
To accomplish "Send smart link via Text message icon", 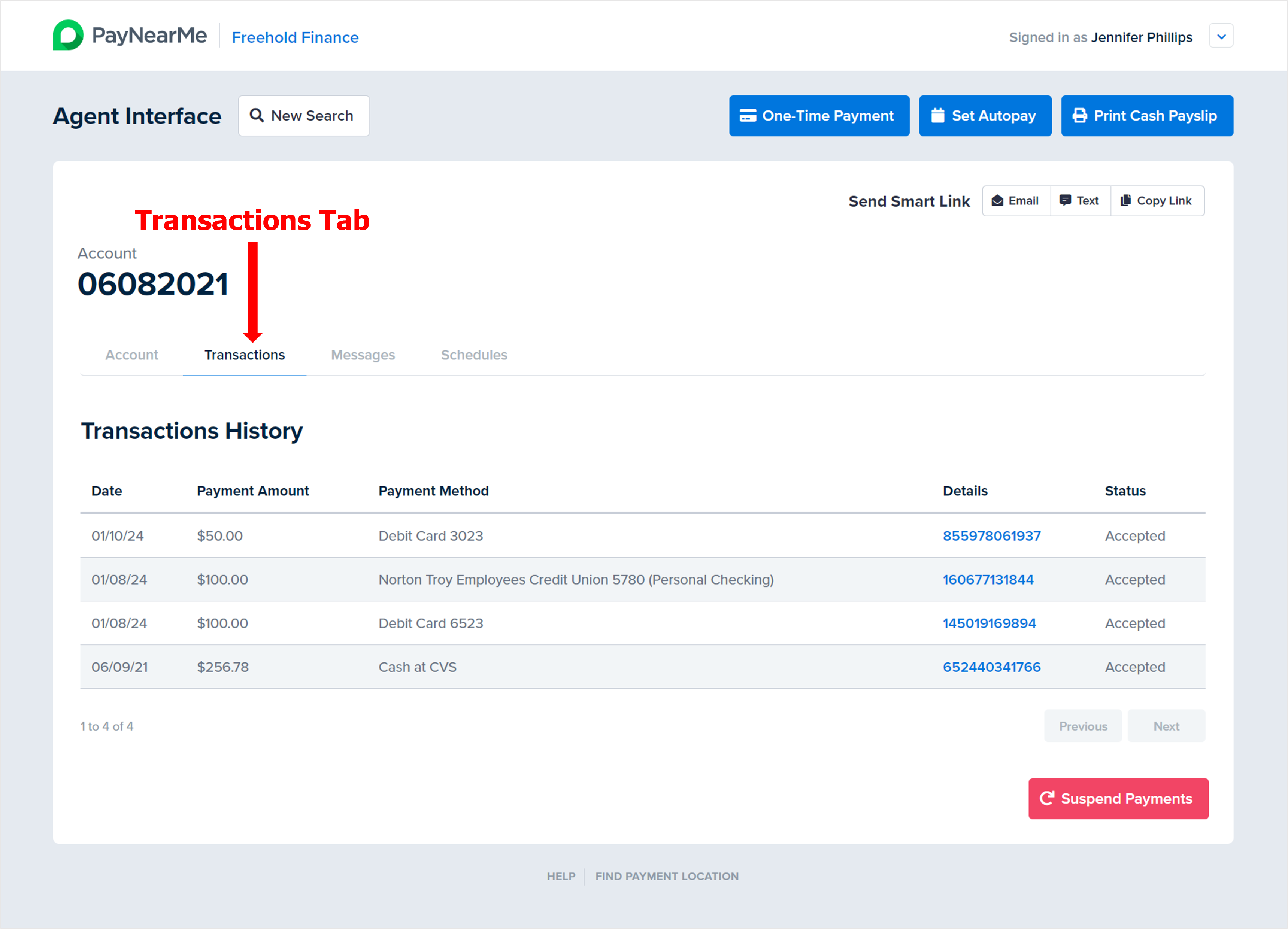I will point(1066,200).
